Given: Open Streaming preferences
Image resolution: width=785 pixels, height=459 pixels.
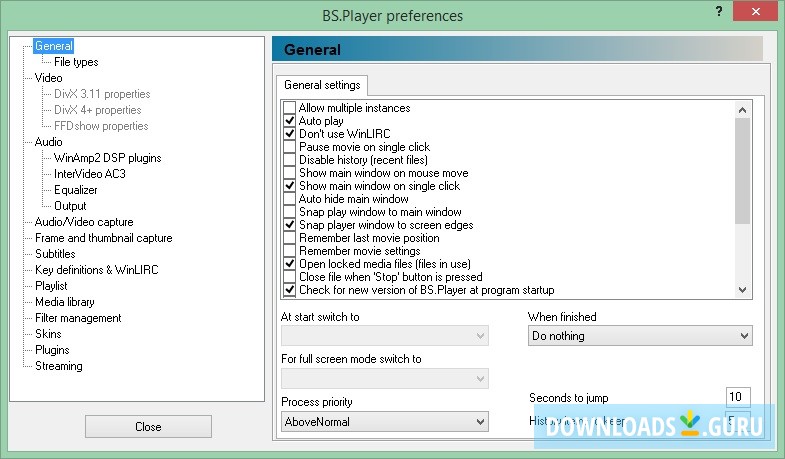Looking at the screenshot, I should coord(59,366).
